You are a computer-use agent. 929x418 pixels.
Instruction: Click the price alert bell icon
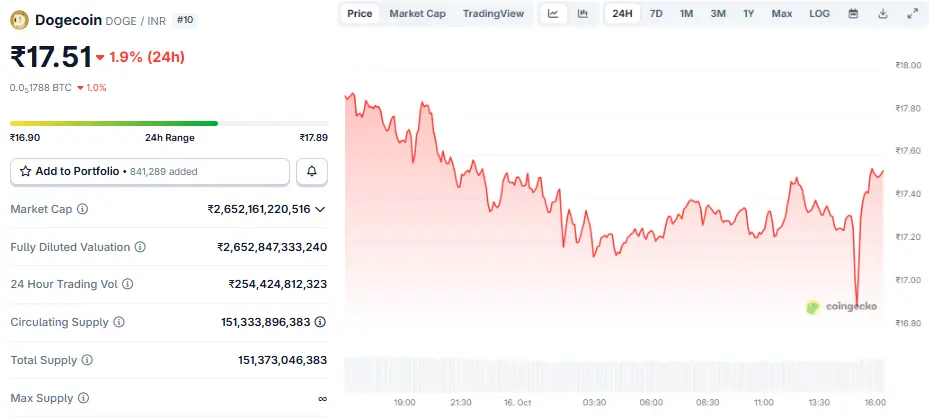(x=312, y=172)
